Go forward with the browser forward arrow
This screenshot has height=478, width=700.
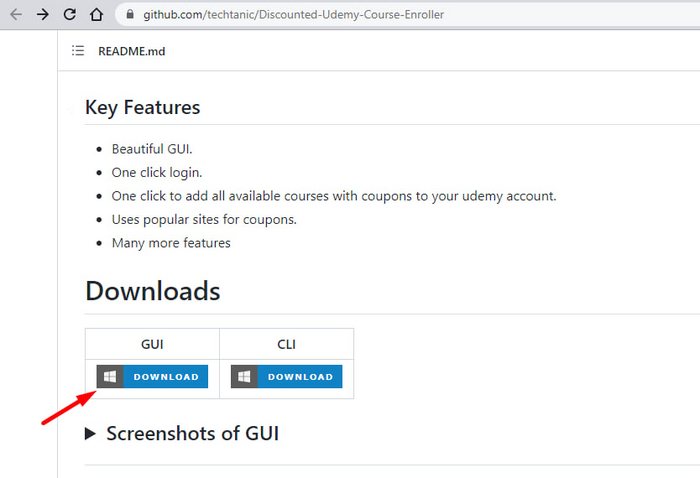click(43, 15)
